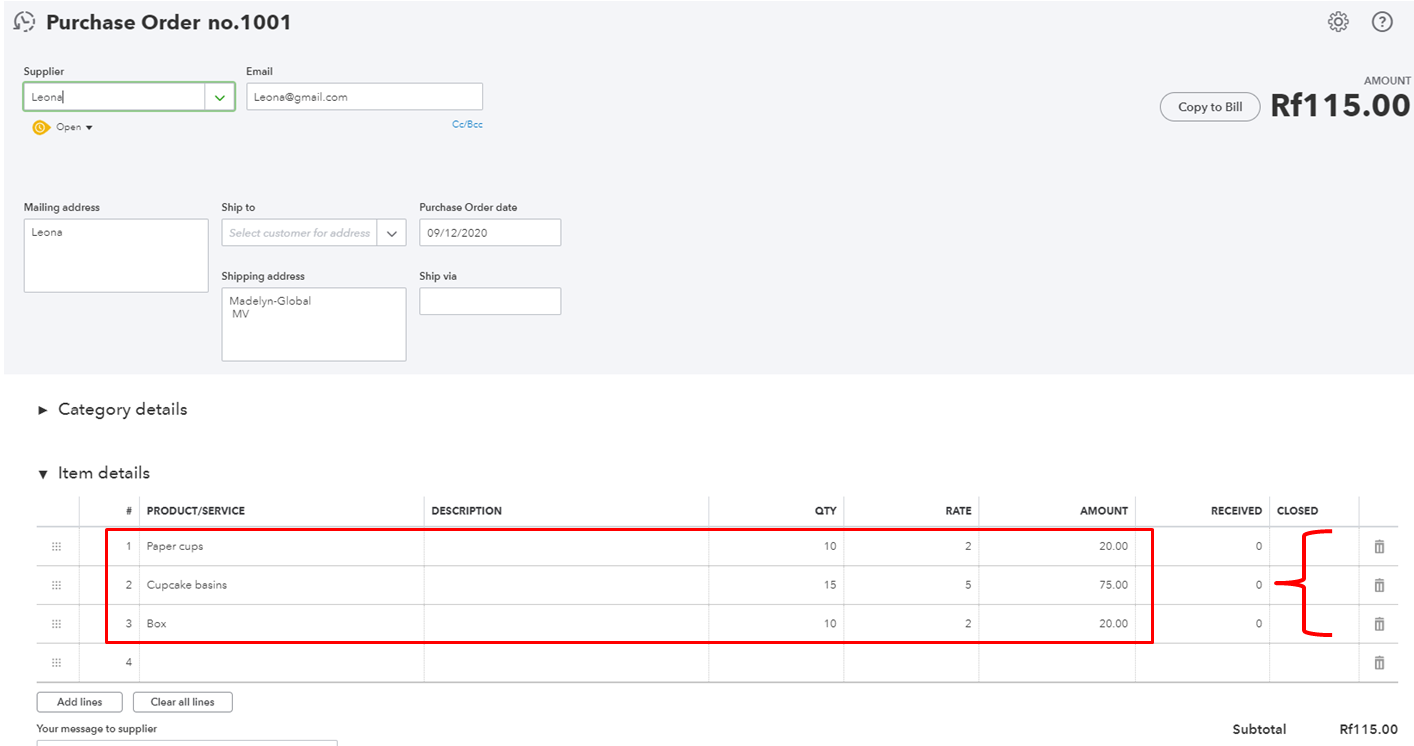Click the Ship via input field
This screenshot has width=1414, height=746.
(489, 301)
